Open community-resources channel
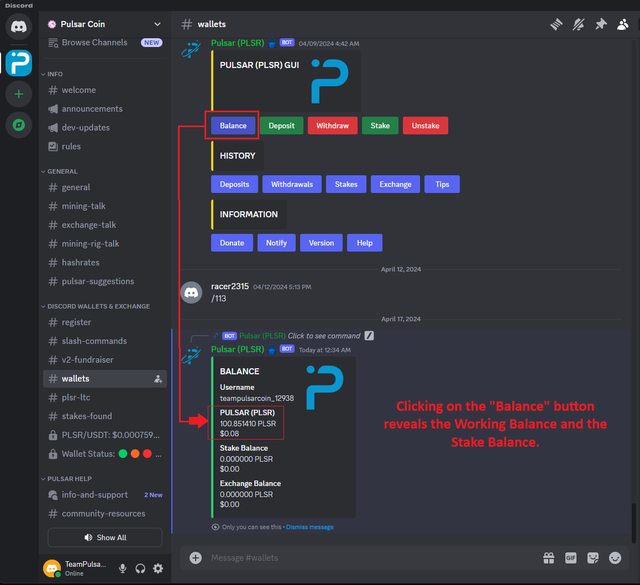The height and width of the screenshot is (585, 640). click(x=105, y=514)
